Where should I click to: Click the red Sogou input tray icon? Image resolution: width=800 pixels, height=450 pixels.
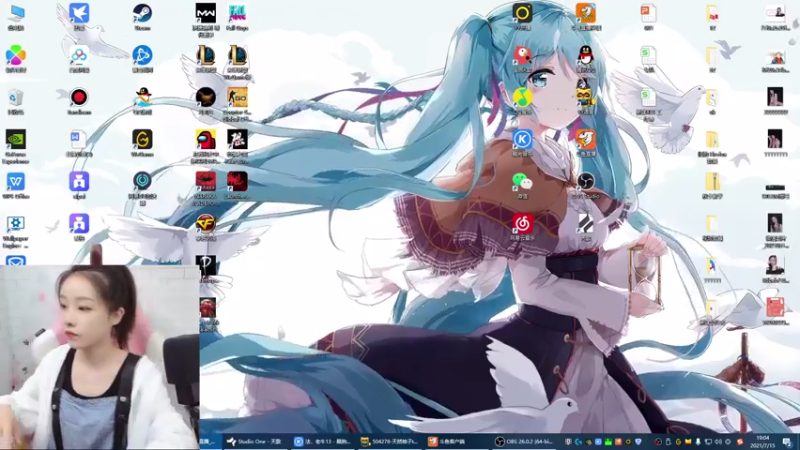point(740,442)
